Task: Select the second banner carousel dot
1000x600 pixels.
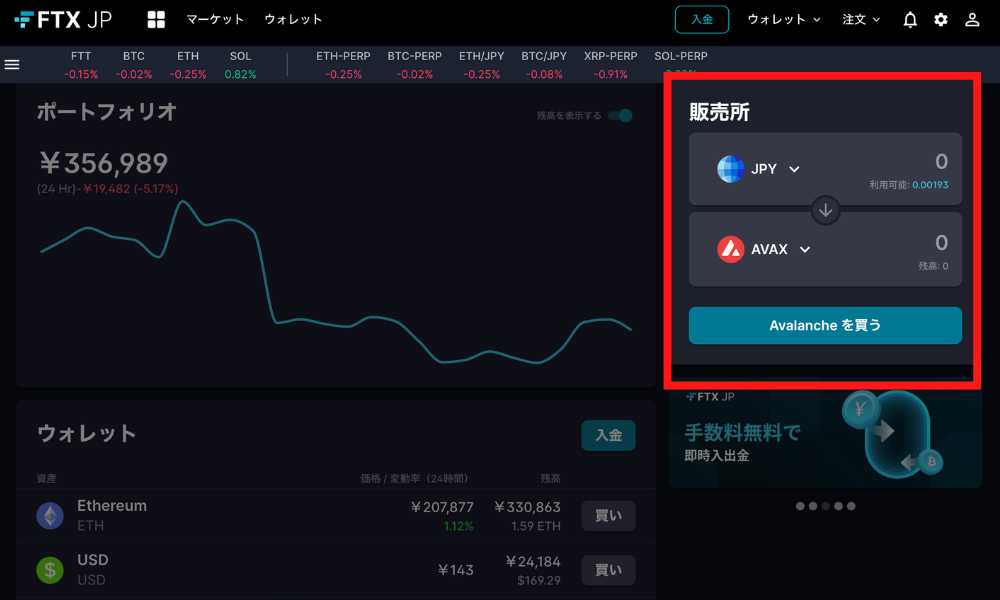Action: click(812, 506)
